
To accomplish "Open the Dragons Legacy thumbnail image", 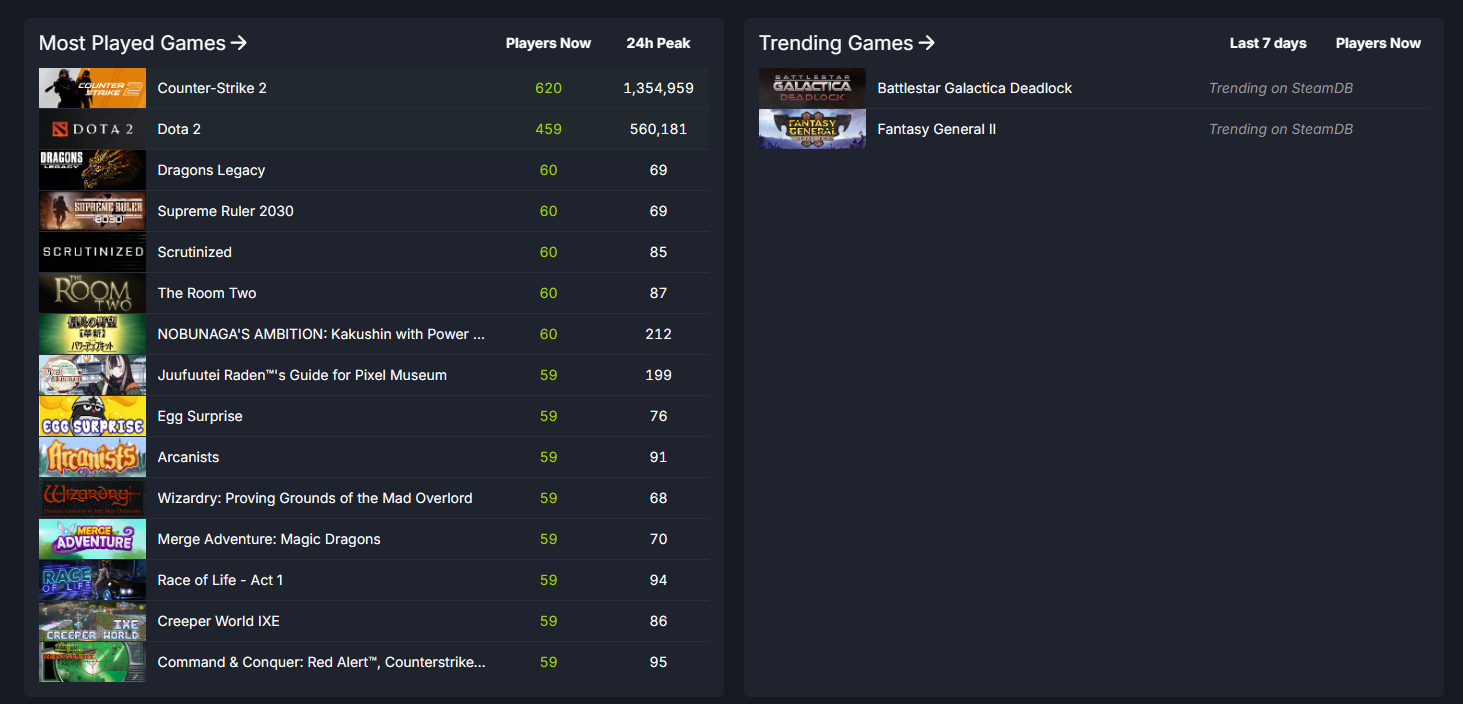I will (x=92, y=170).
